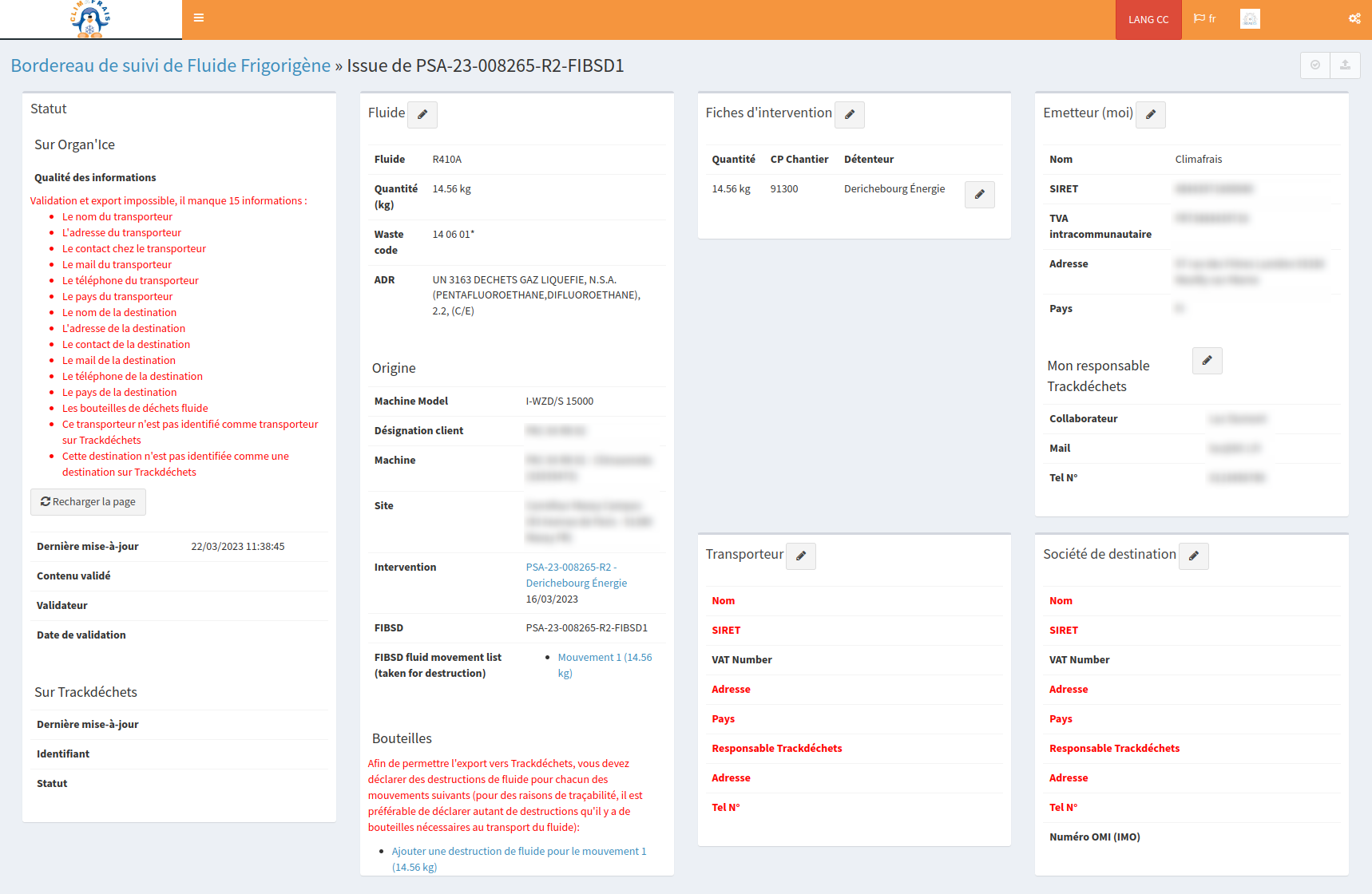Click 'Le mail du transporteur' error item
1372x894 pixels.
(117, 265)
